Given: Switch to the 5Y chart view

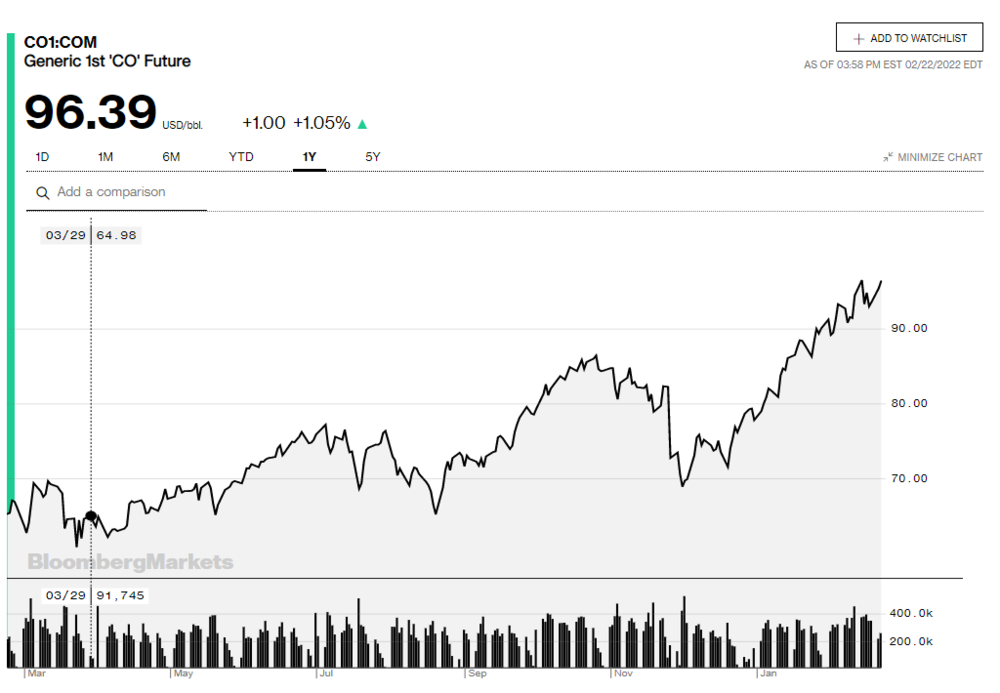Looking at the screenshot, I should pyautogui.click(x=372, y=157).
